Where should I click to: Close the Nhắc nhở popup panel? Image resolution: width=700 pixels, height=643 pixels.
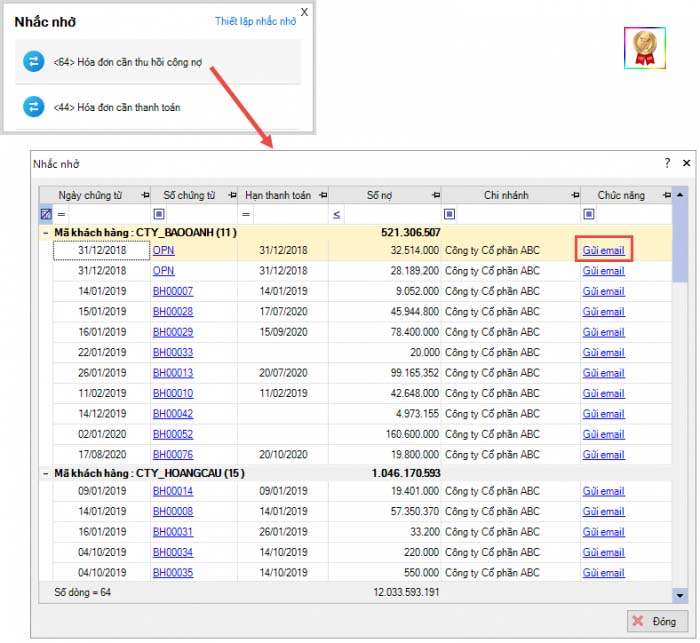[x=304, y=12]
